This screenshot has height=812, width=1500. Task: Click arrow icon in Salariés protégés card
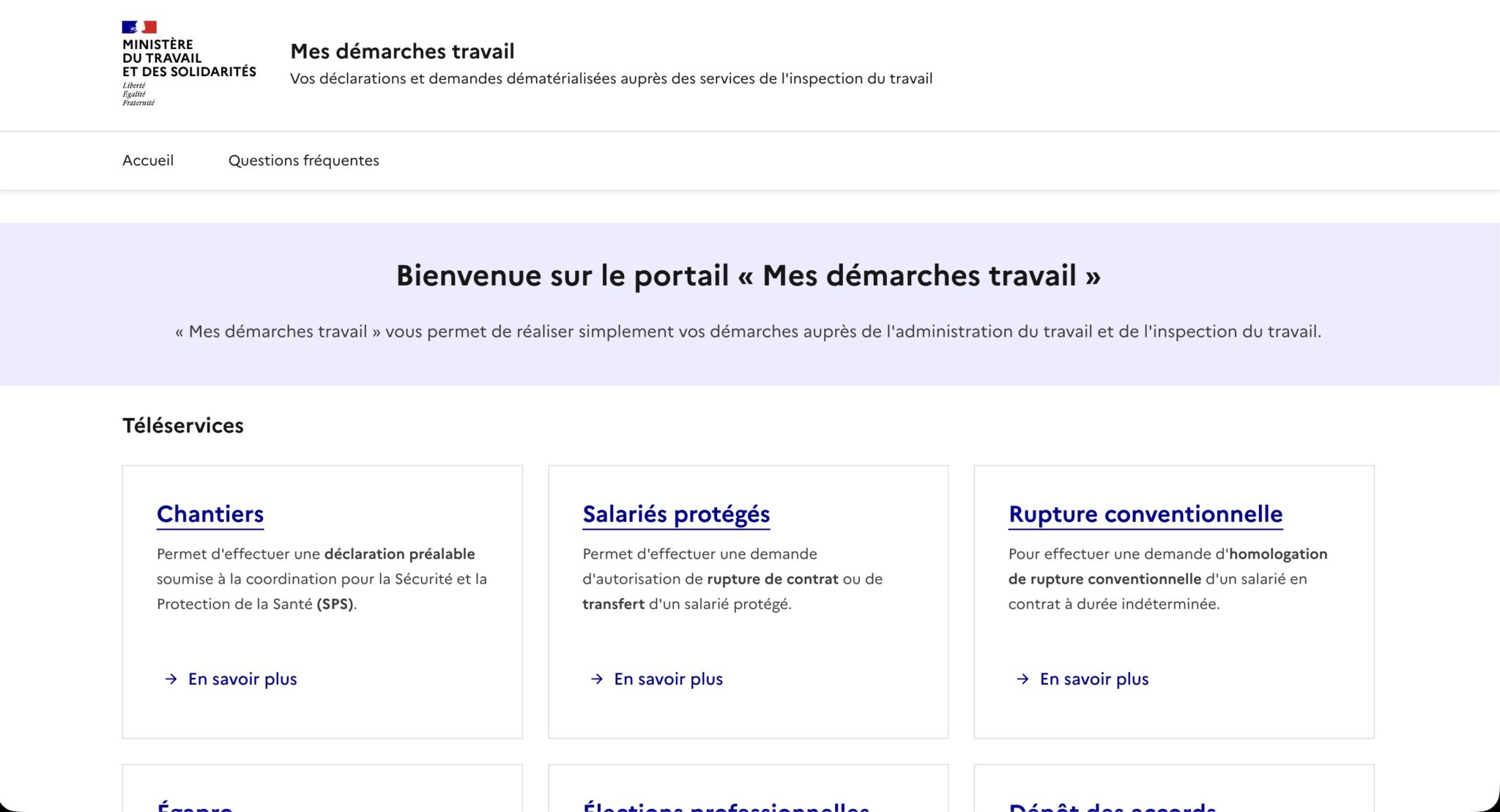point(597,679)
